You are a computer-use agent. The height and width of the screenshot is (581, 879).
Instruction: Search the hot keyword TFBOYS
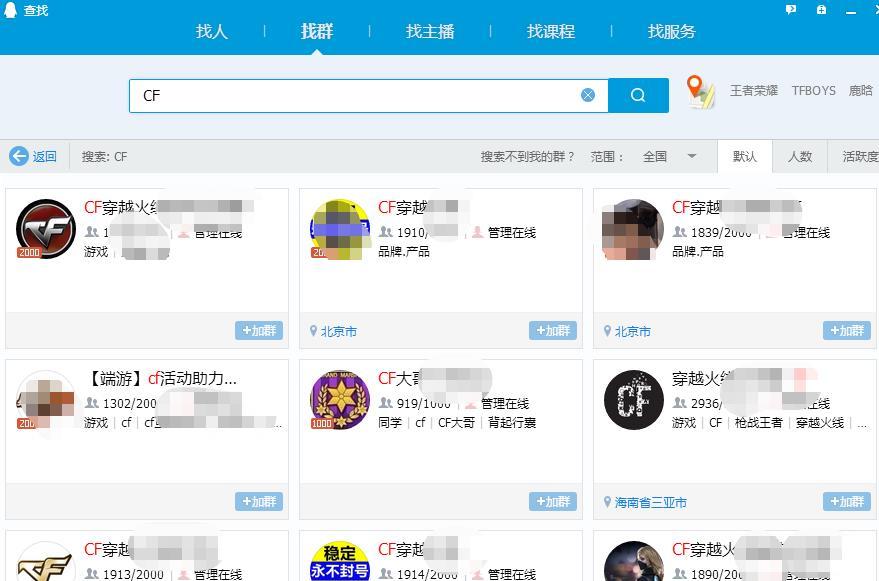tap(813, 91)
